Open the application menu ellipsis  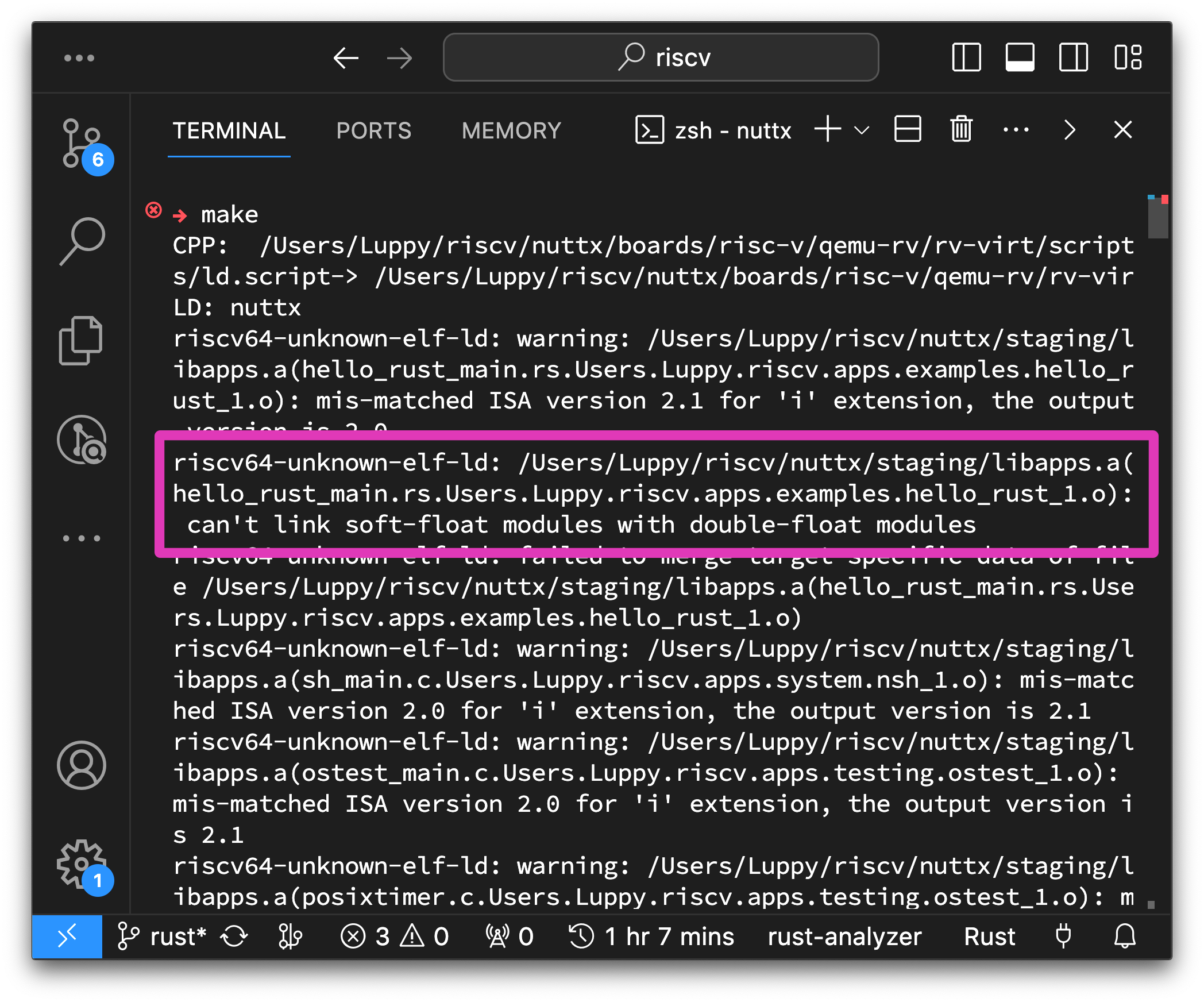[79, 57]
